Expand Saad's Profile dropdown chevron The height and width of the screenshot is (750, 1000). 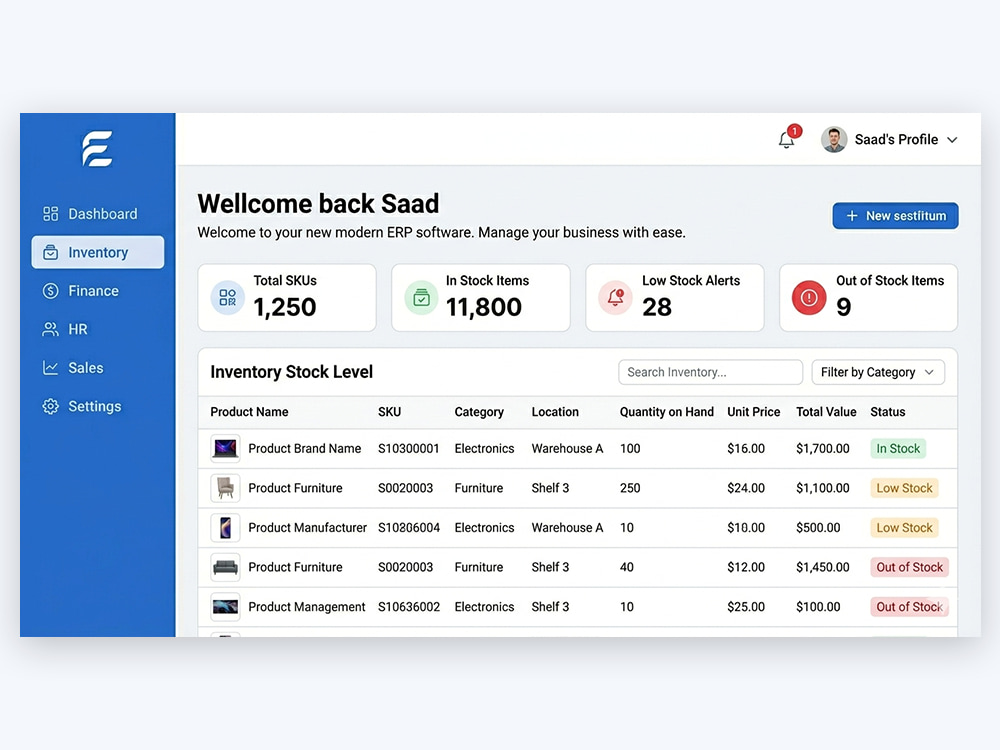[x=952, y=140]
